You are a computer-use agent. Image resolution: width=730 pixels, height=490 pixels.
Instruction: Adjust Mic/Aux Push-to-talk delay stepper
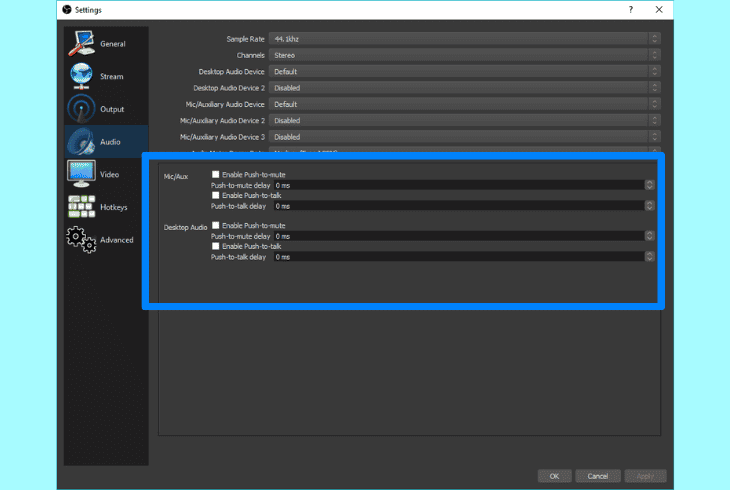pyautogui.click(x=649, y=205)
